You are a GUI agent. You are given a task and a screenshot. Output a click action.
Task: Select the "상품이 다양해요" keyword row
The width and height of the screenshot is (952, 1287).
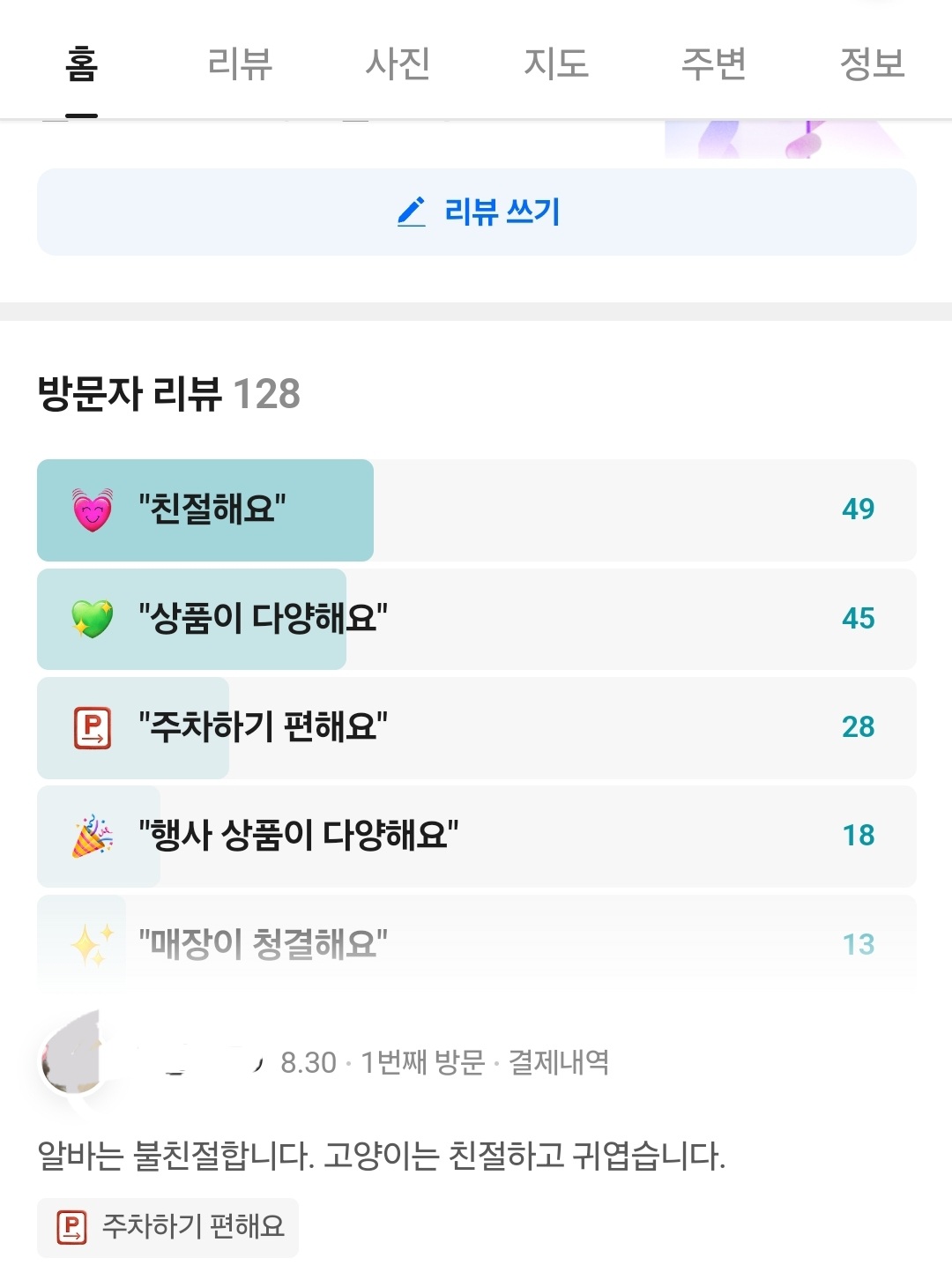click(x=476, y=619)
